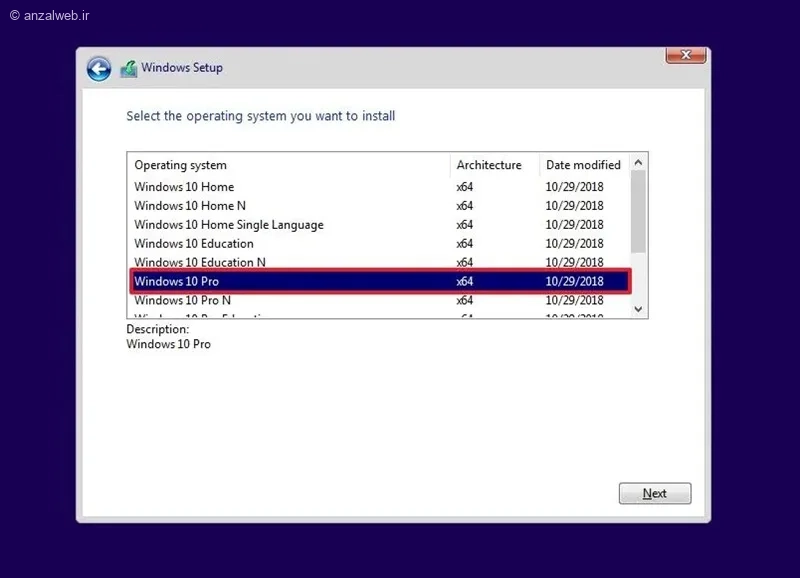Pick Windows 10 Education N
Viewport: 800px width, 578px height.
tap(378, 262)
